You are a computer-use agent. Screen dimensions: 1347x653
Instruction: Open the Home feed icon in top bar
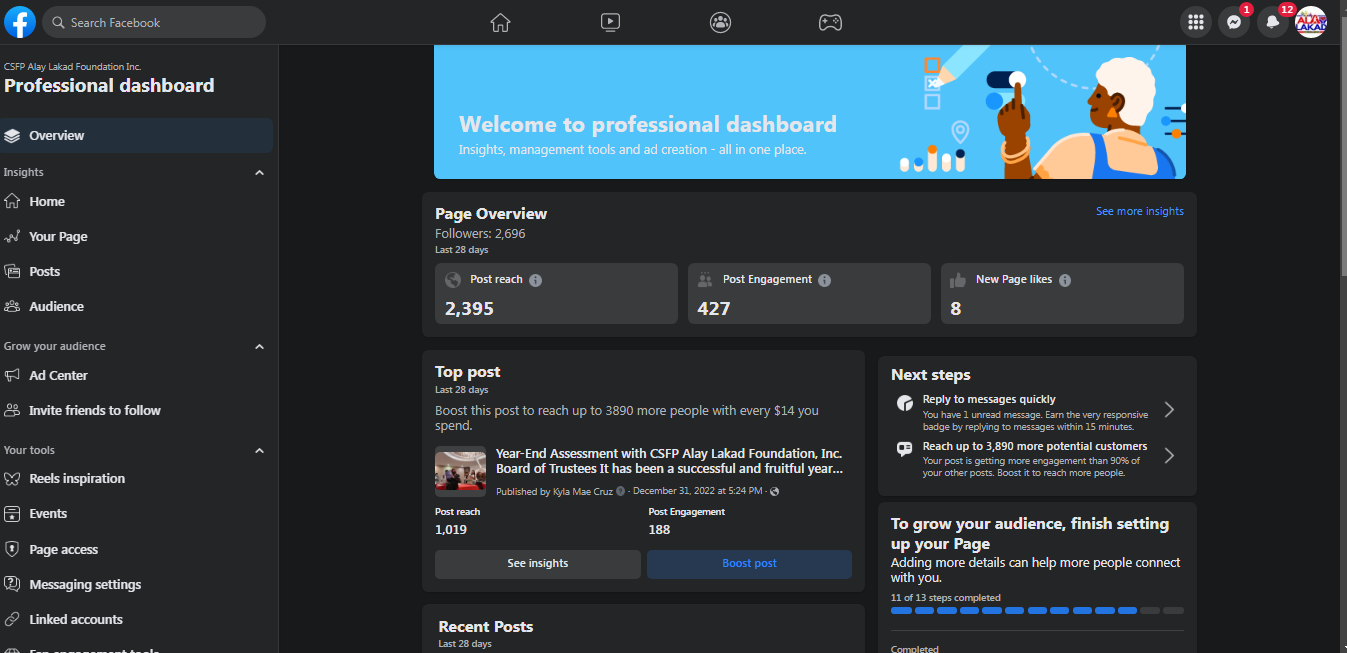(x=500, y=22)
